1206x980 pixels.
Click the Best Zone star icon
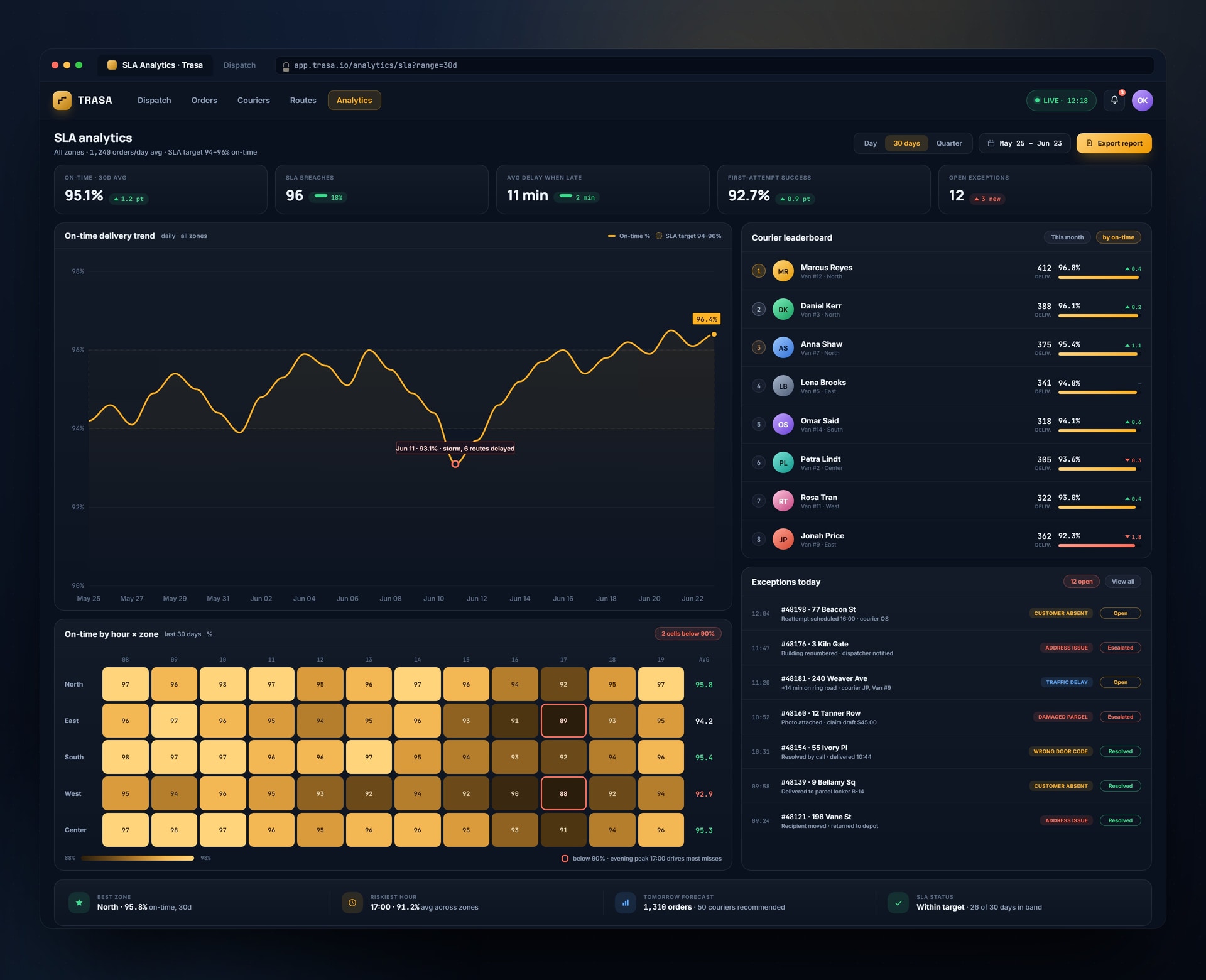point(79,903)
